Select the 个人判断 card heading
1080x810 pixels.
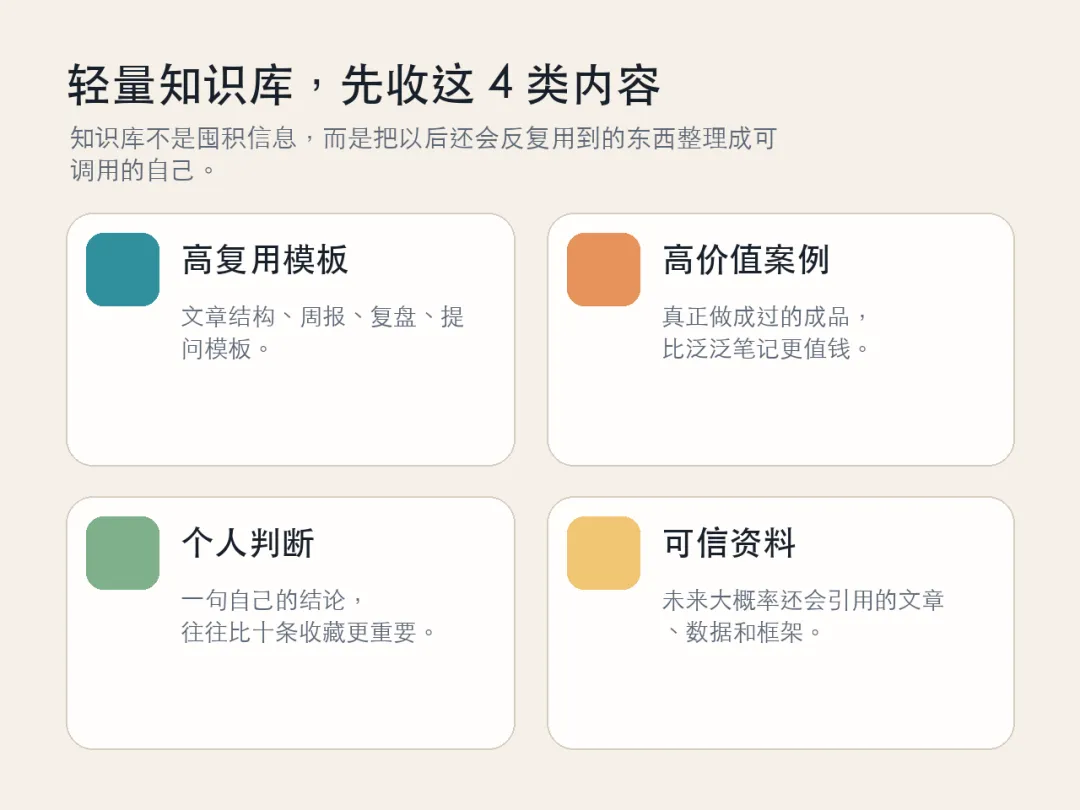tap(248, 544)
